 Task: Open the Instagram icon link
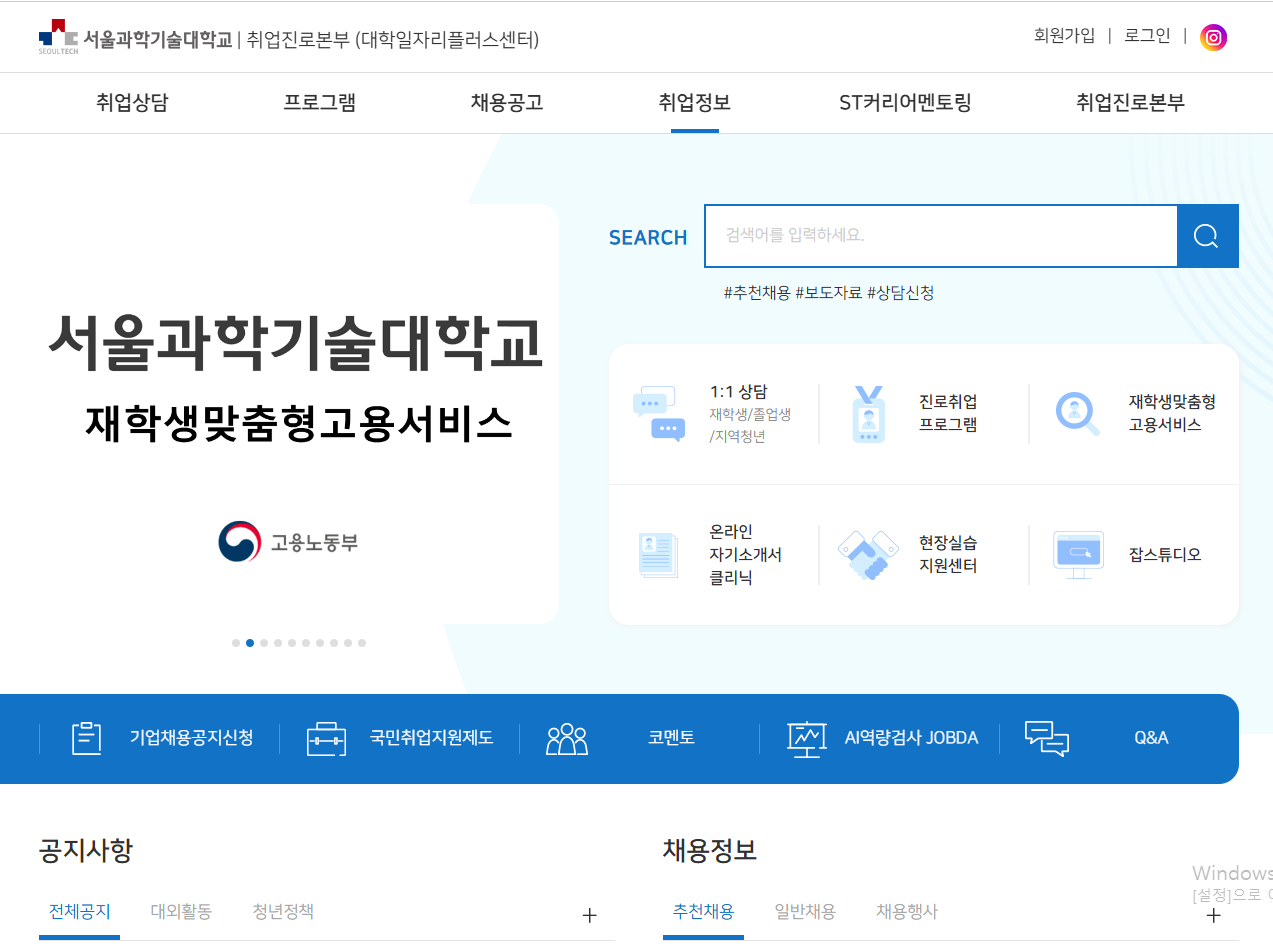1213,38
